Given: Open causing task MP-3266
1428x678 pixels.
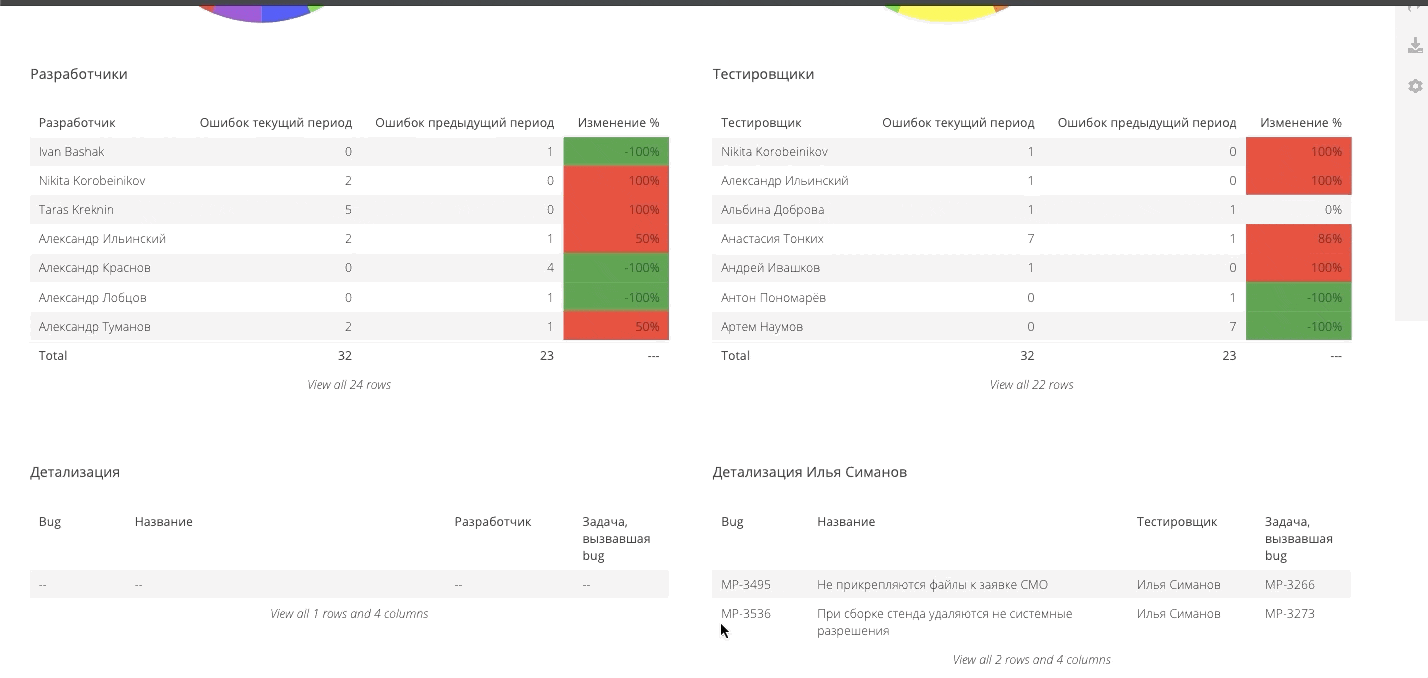Looking at the screenshot, I should click(x=1289, y=584).
